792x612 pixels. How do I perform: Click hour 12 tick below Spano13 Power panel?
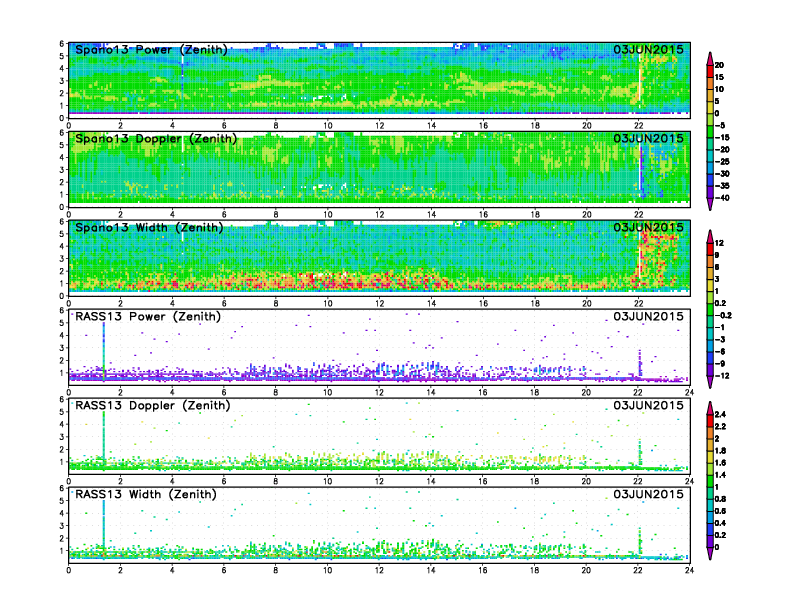click(x=379, y=126)
